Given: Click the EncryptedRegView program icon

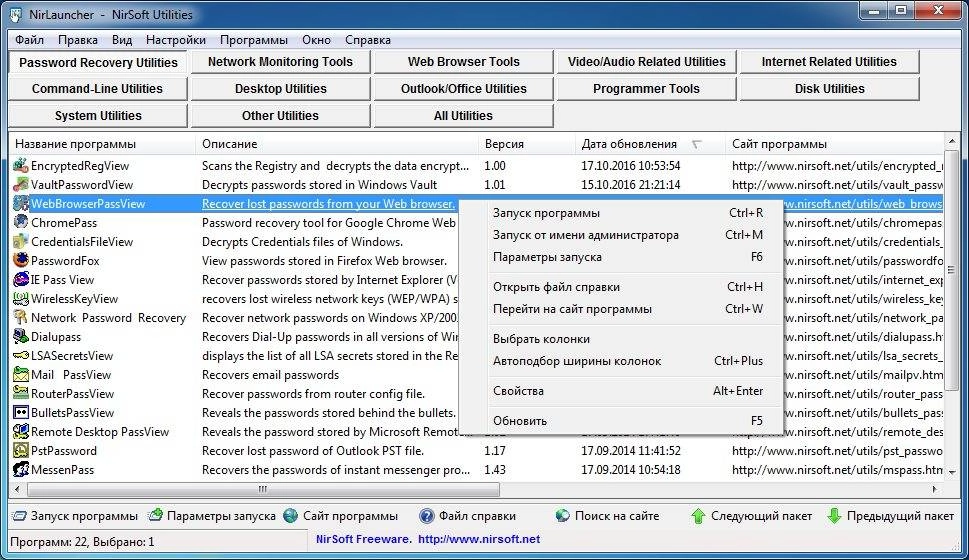Looking at the screenshot, I should coord(20,165).
